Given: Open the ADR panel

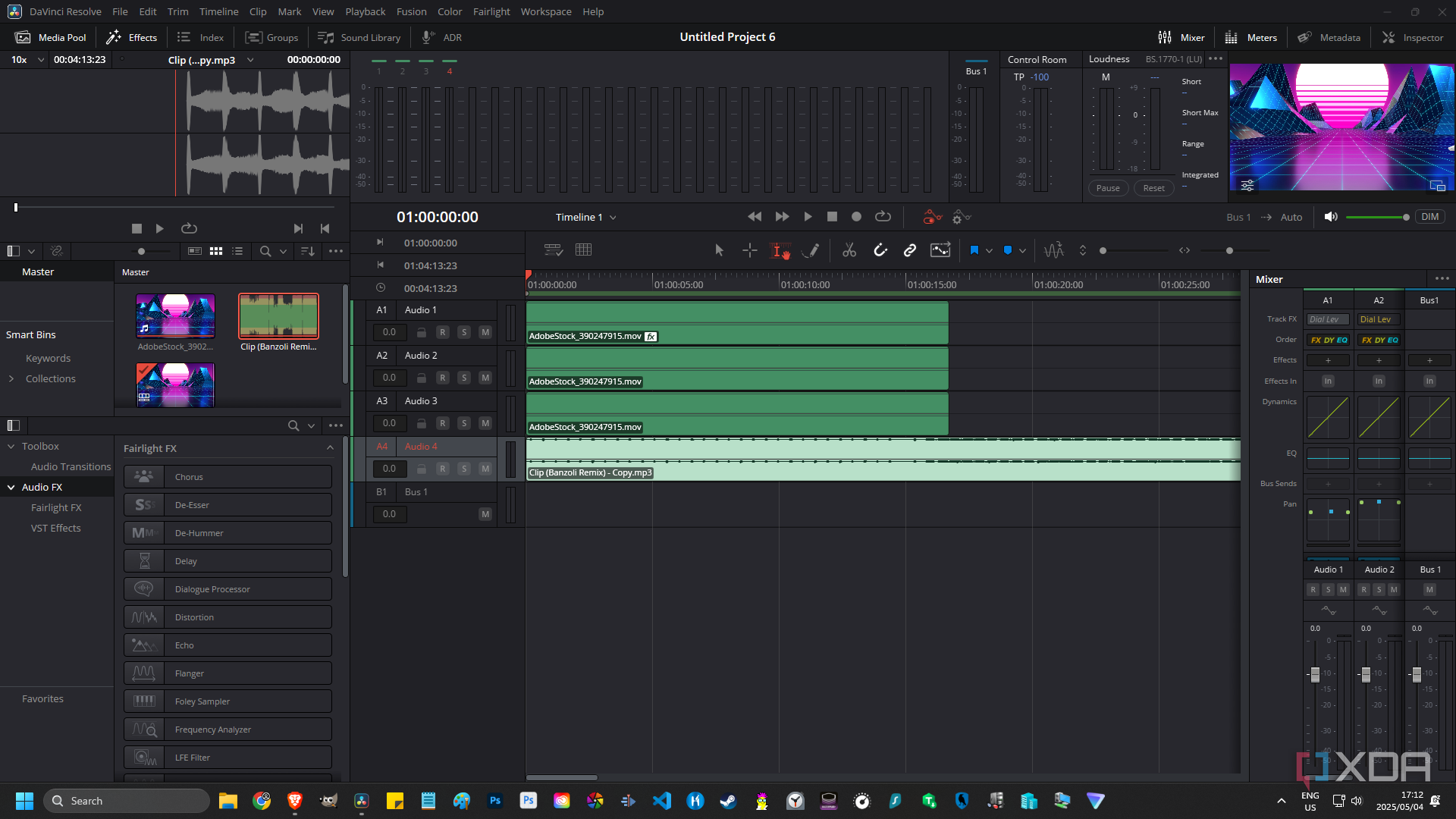Looking at the screenshot, I should tap(441, 37).
